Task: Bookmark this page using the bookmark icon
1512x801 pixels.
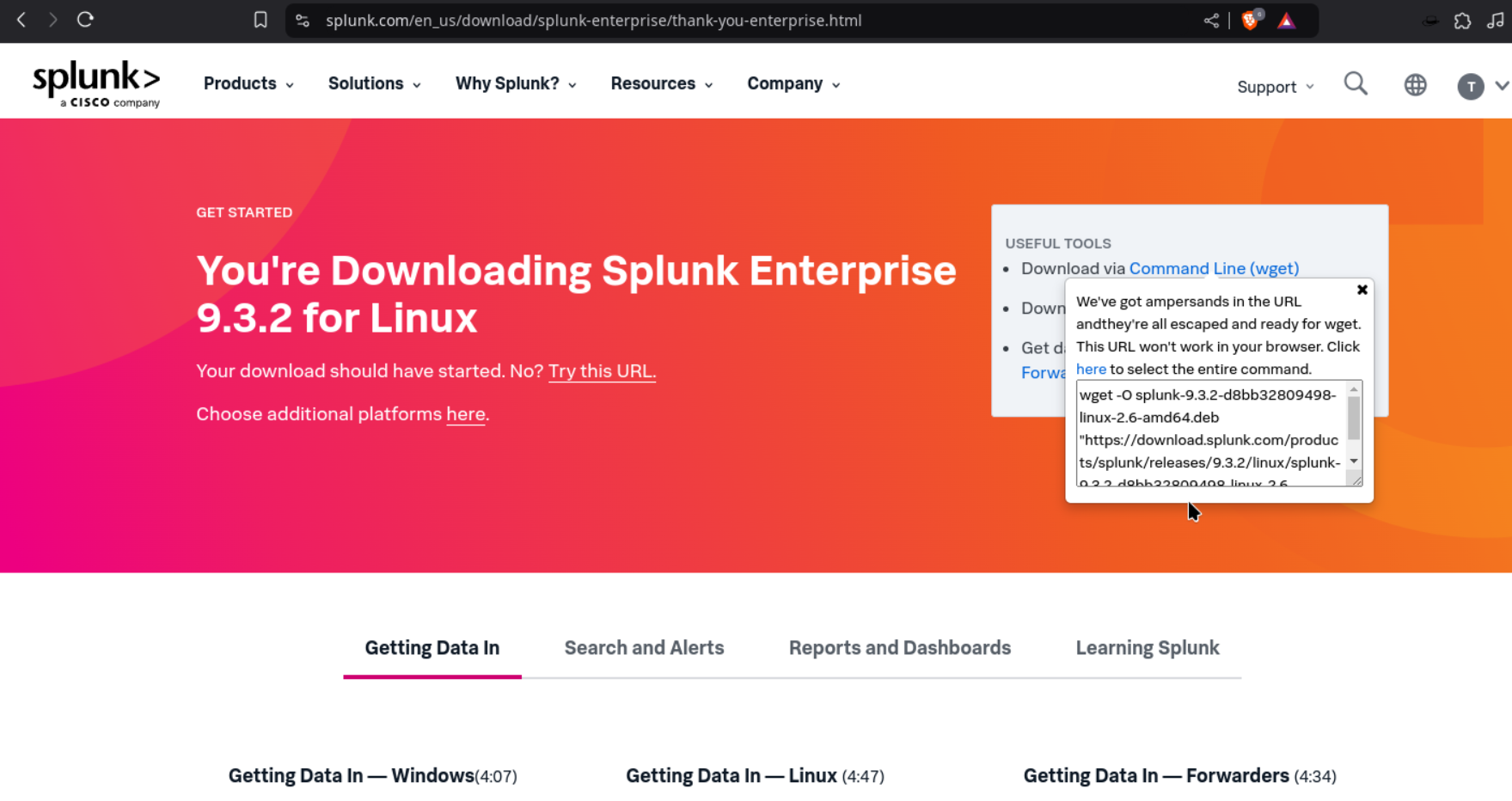Action: [x=260, y=20]
